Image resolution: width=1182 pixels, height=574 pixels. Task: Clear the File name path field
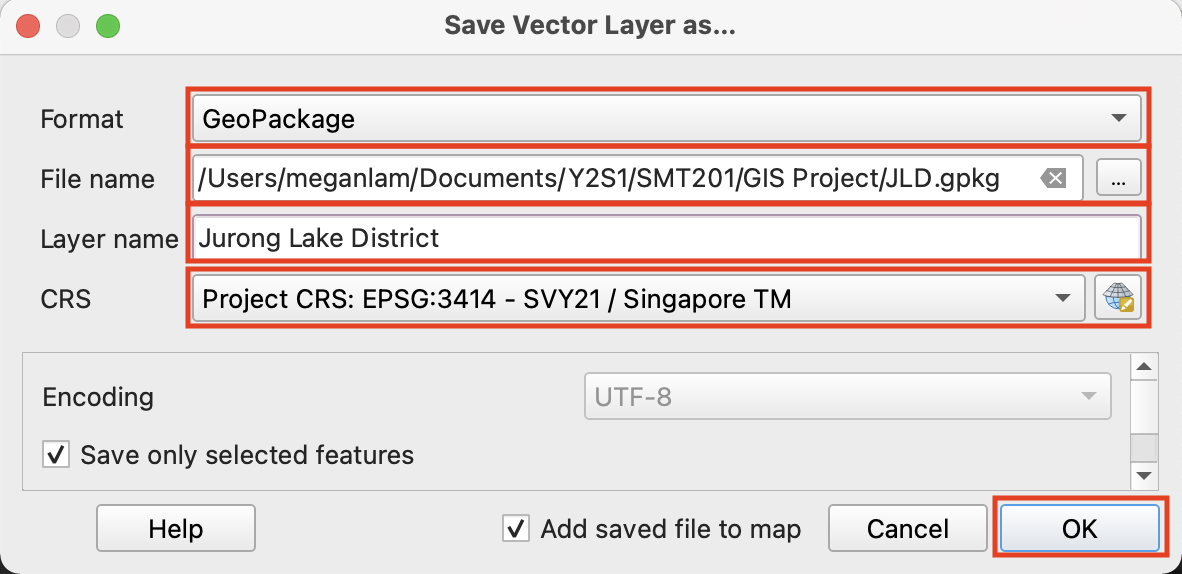point(1053,179)
